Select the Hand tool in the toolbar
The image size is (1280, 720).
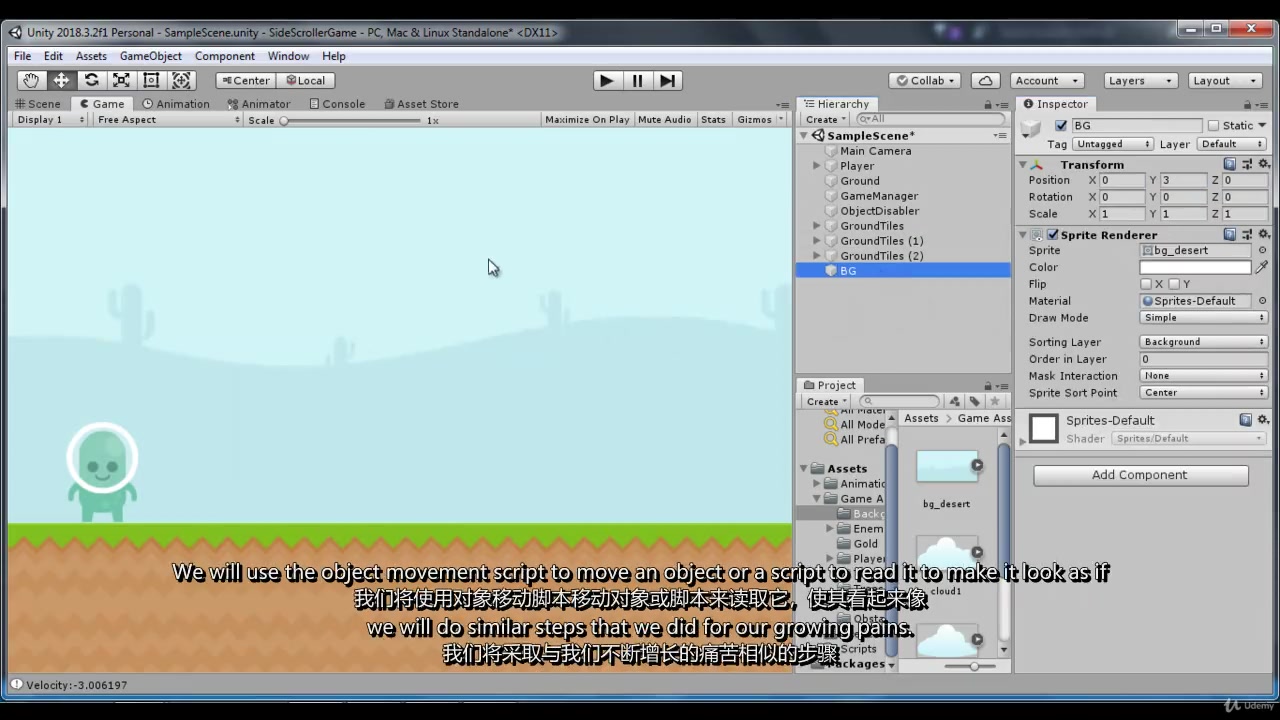(30, 80)
